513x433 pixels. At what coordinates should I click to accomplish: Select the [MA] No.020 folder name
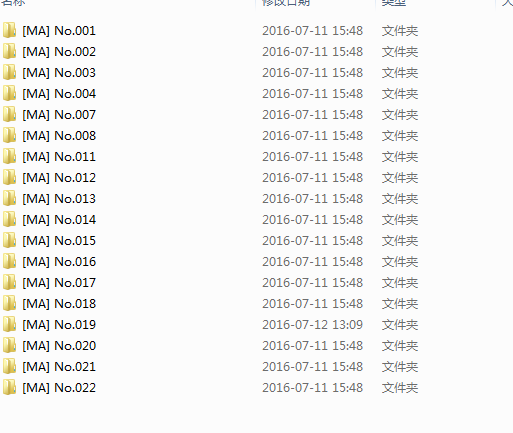pos(59,346)
